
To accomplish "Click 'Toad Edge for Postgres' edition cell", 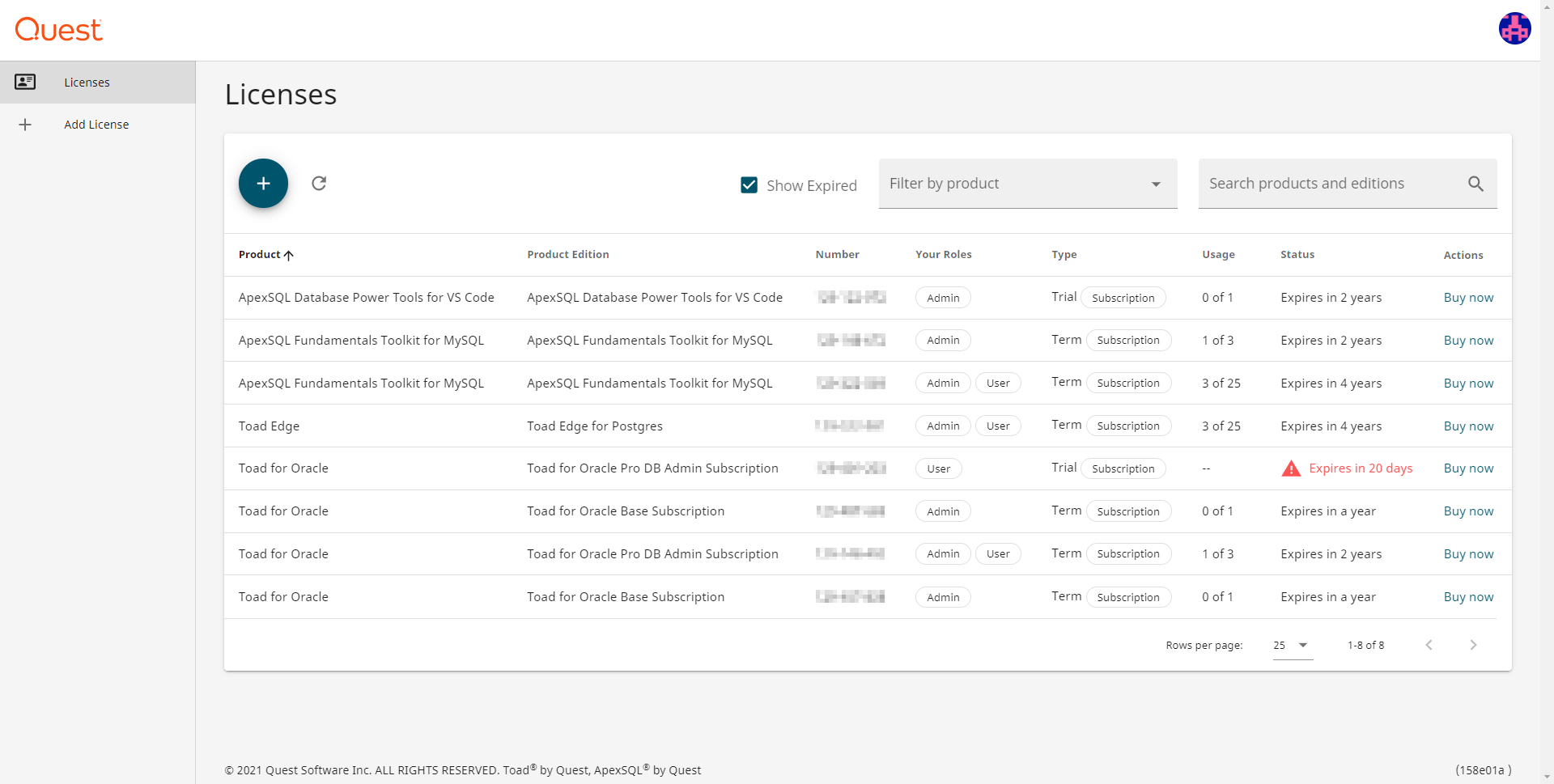I will point(595,426).
